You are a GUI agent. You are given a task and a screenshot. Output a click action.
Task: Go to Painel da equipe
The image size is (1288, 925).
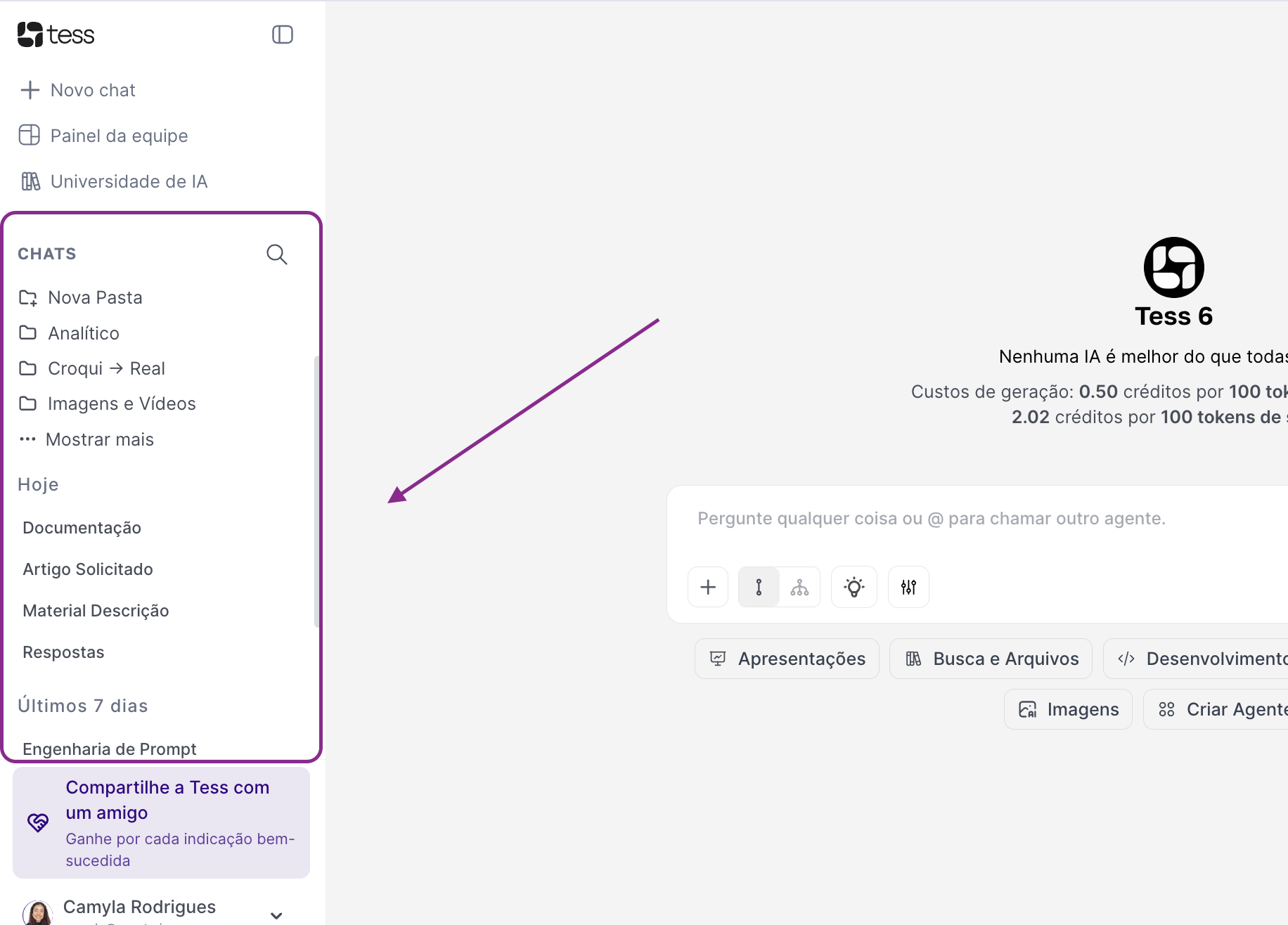tap(119, 135)
